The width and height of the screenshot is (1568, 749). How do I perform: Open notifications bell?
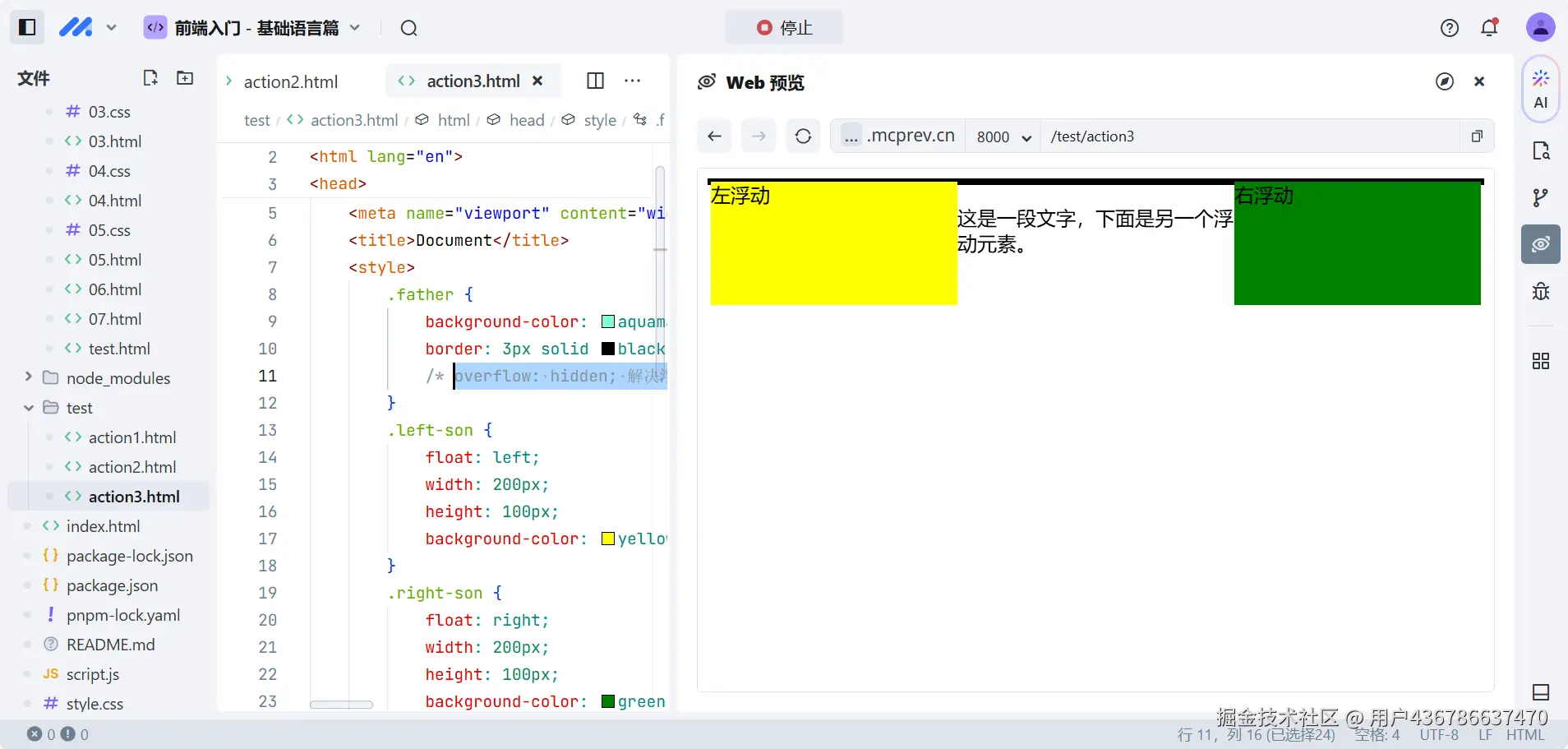1490,28
